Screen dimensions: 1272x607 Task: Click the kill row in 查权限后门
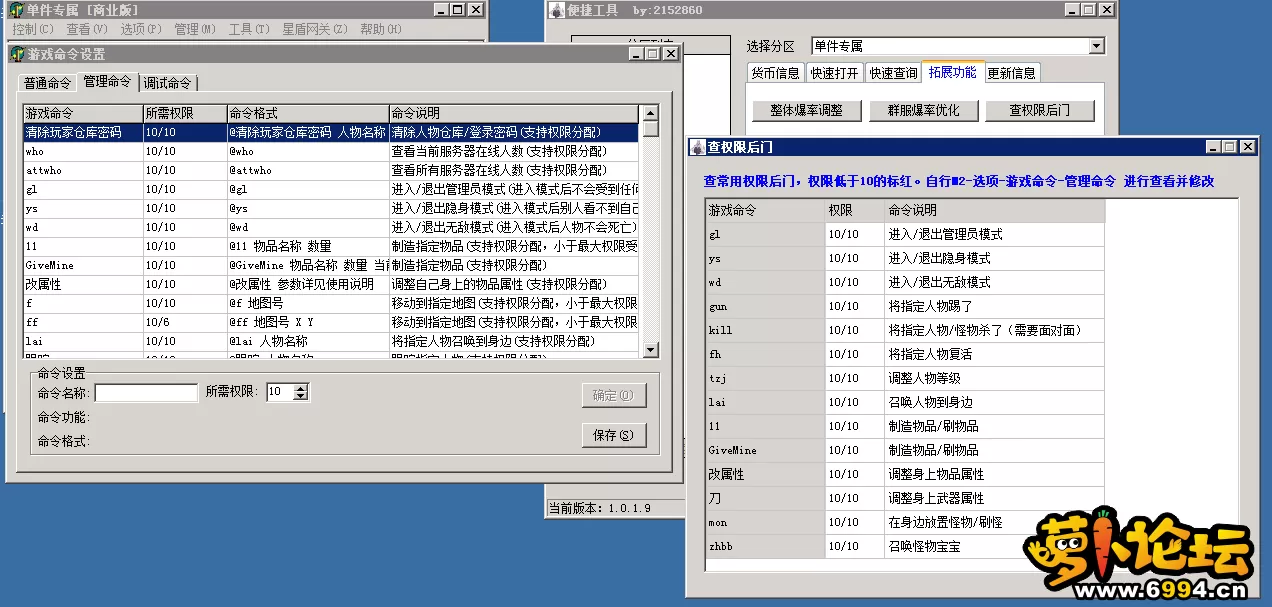pos(905,330)
